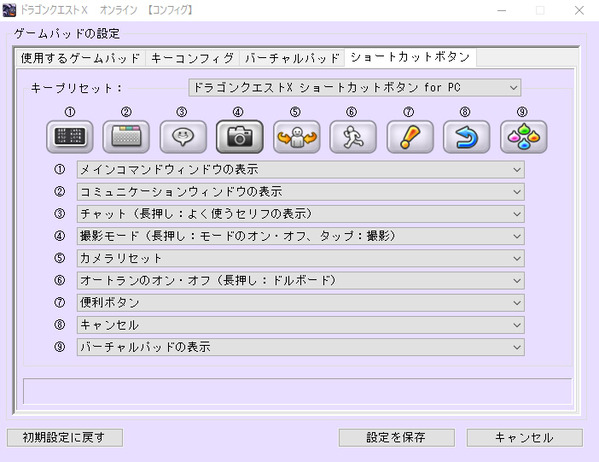The height and width of the screenshot is (462, 599).
Task: Expand the バーチャルパッドの表示 dropdown
Action: [x=301, y=347]
